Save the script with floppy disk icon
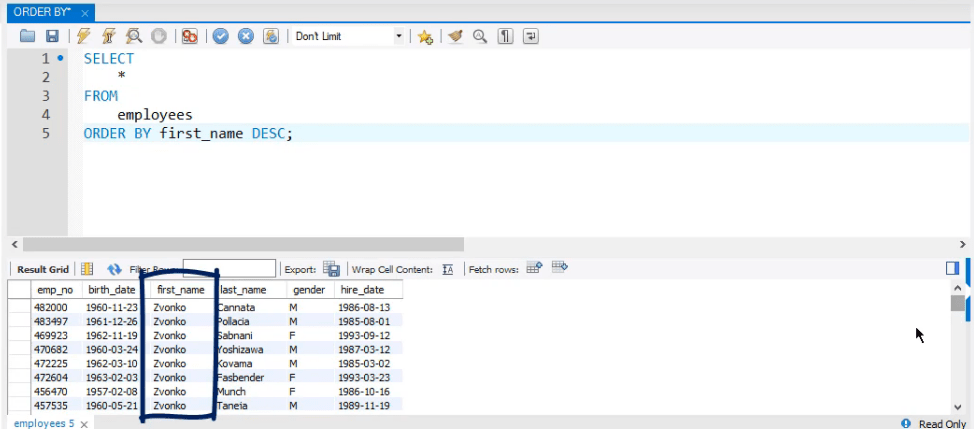 click(x=52, y=36)
